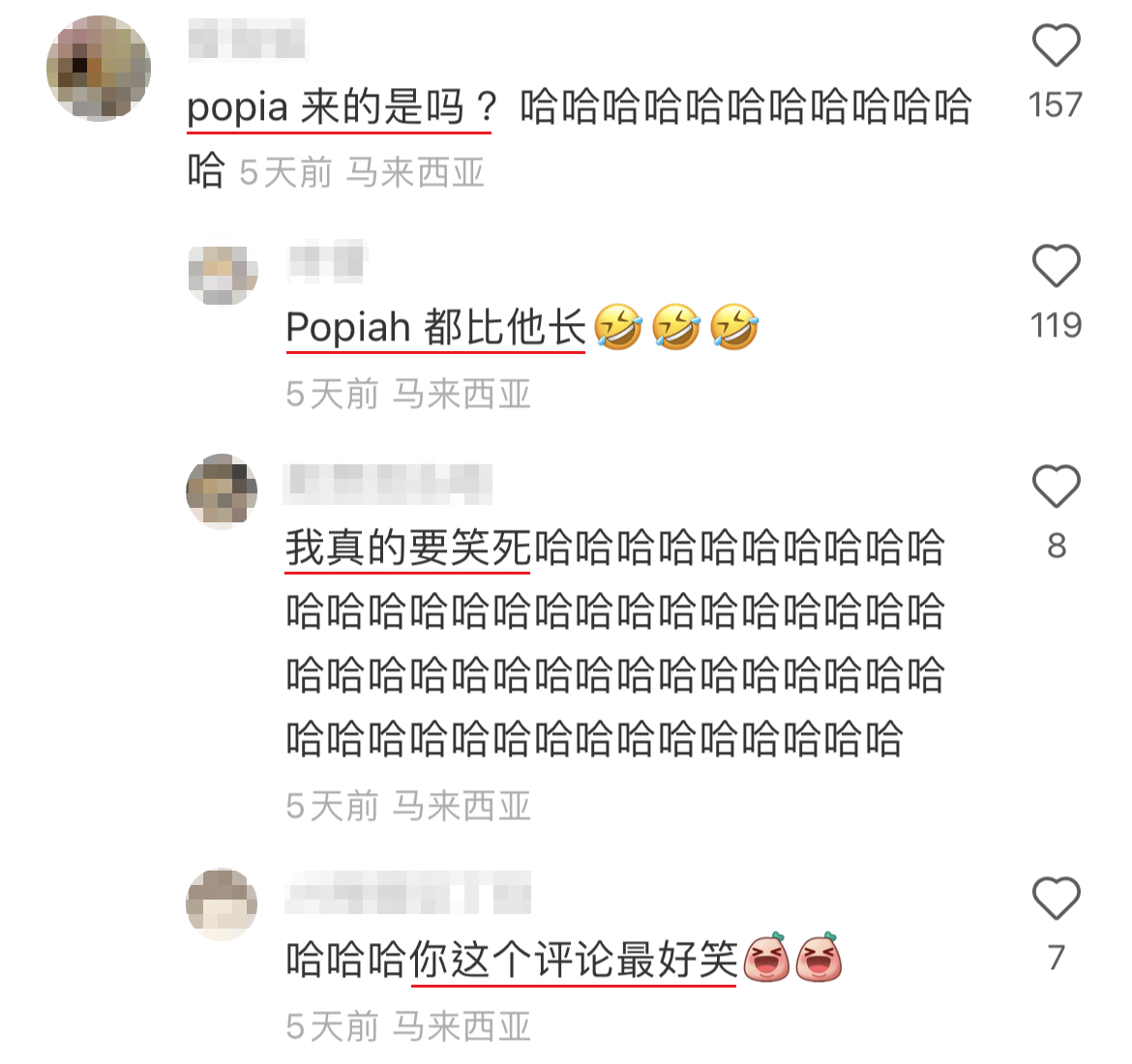Select the '哈哈哈你这个评论最好笑' reply text
Screen dimensions: 1132x1064
[511, 961]
